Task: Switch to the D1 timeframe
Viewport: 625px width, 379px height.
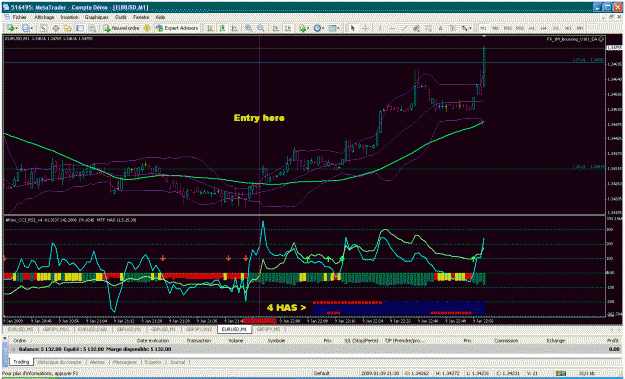Action: click(556, 28)
